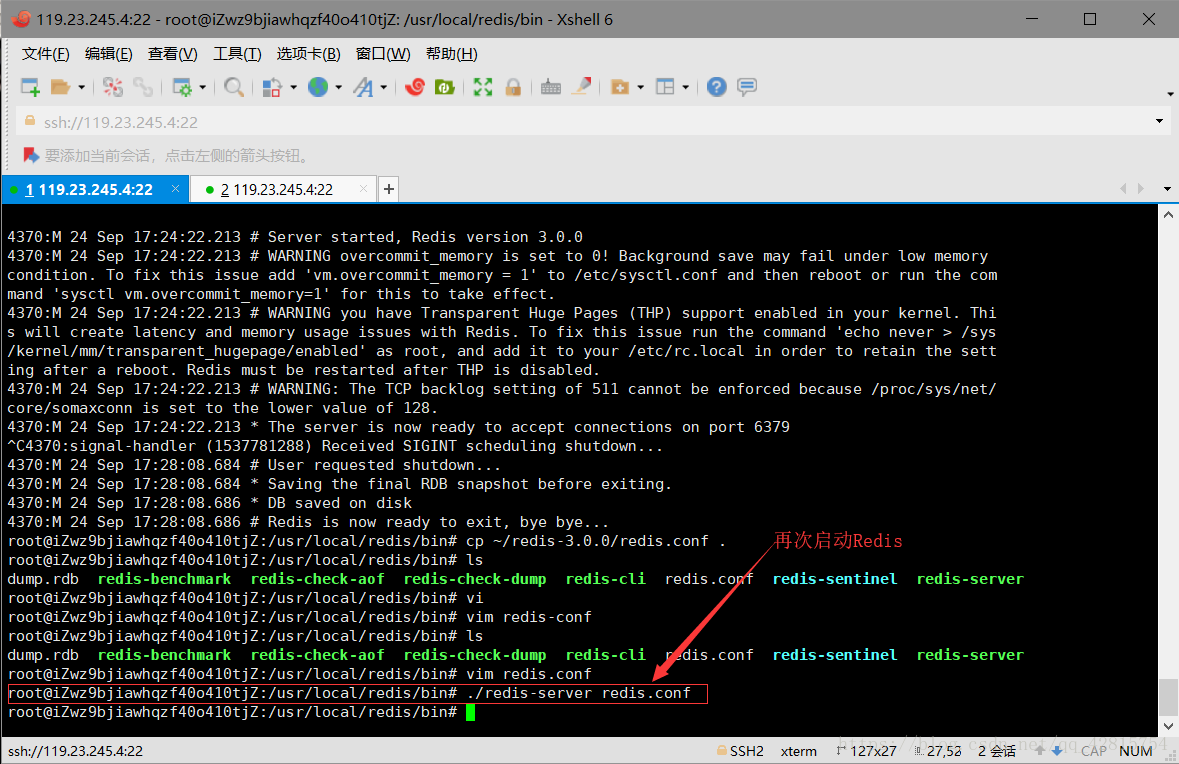Open the 查看(V) menu
The width and height of the screenshot is (1179, 764).
[x=172, y=54]
